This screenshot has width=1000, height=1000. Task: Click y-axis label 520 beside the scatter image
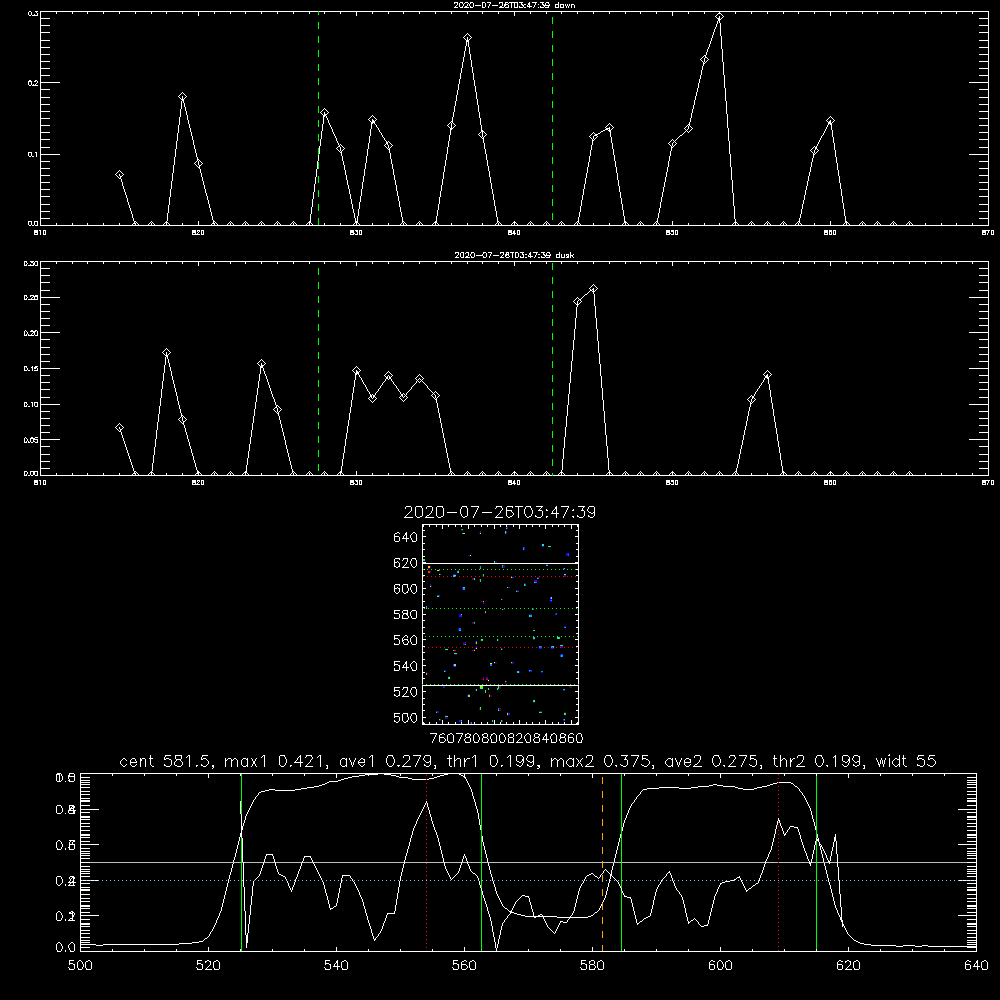click(x=406, y=692)
